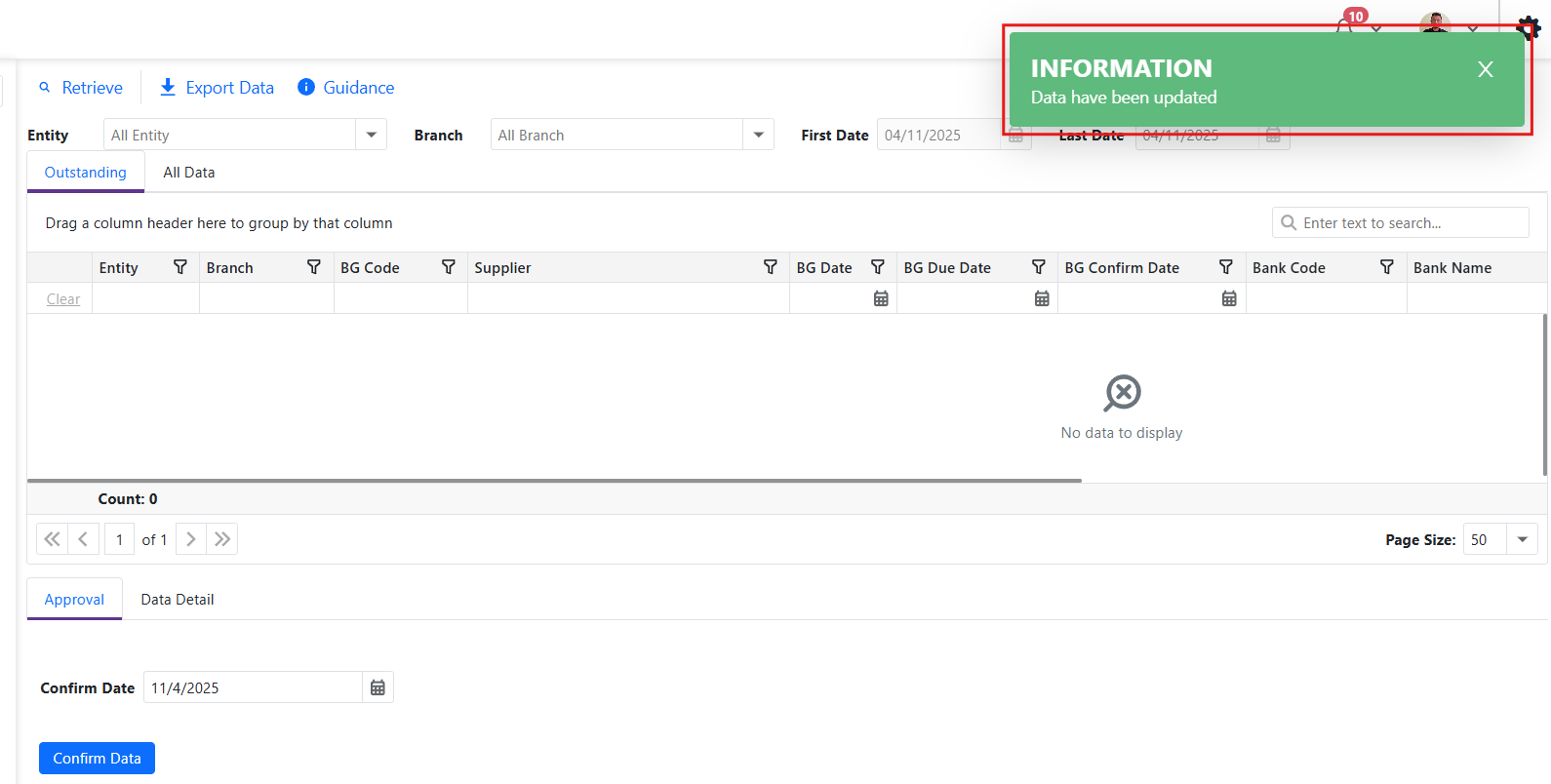Click the BG Code column filter cell
The image size is (1551, 784).
coord(401,298)
